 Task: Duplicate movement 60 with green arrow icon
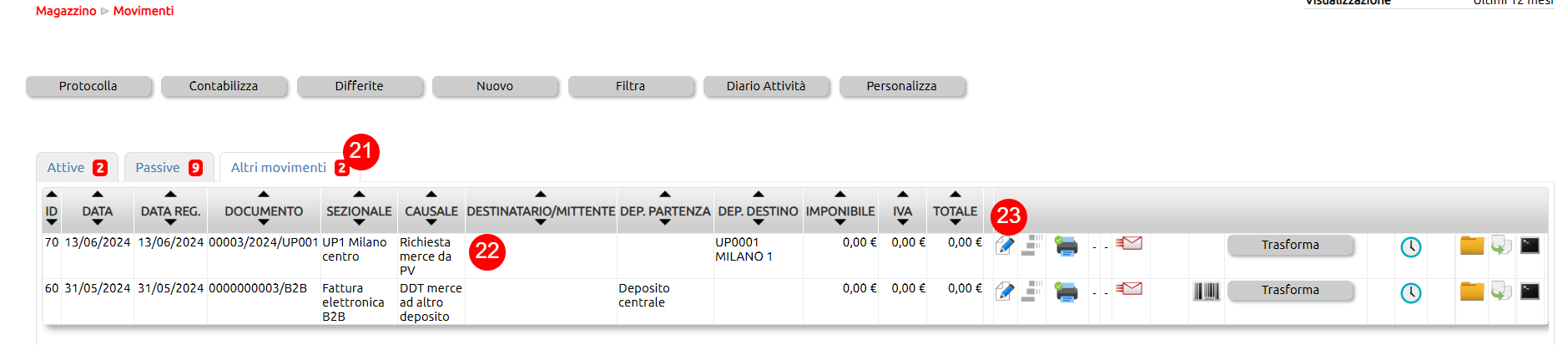[1501, 292]
